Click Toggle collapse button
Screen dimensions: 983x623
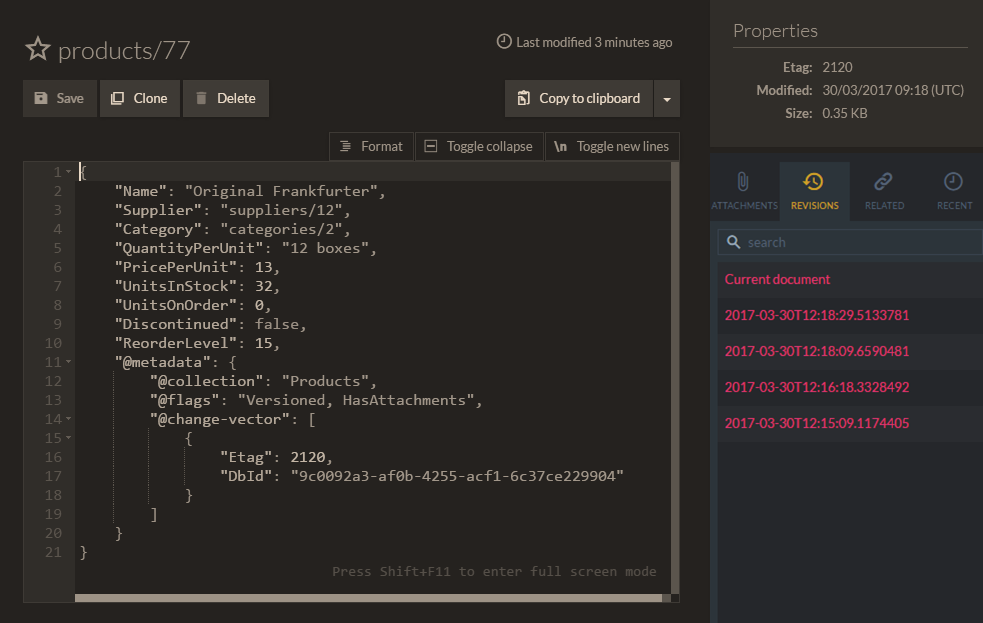(x=479, y=147)
